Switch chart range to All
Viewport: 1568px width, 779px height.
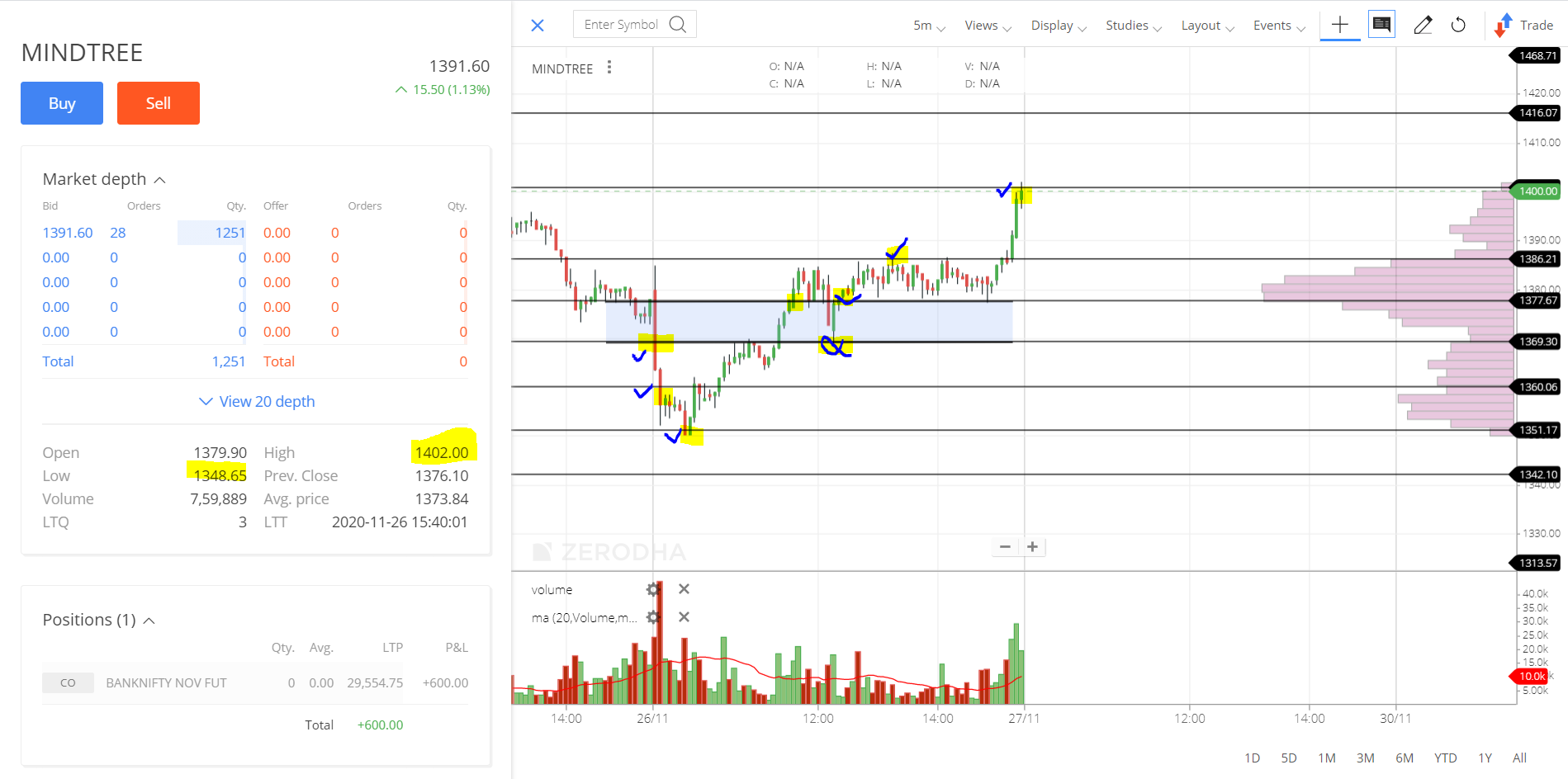tap(1519, 758)
